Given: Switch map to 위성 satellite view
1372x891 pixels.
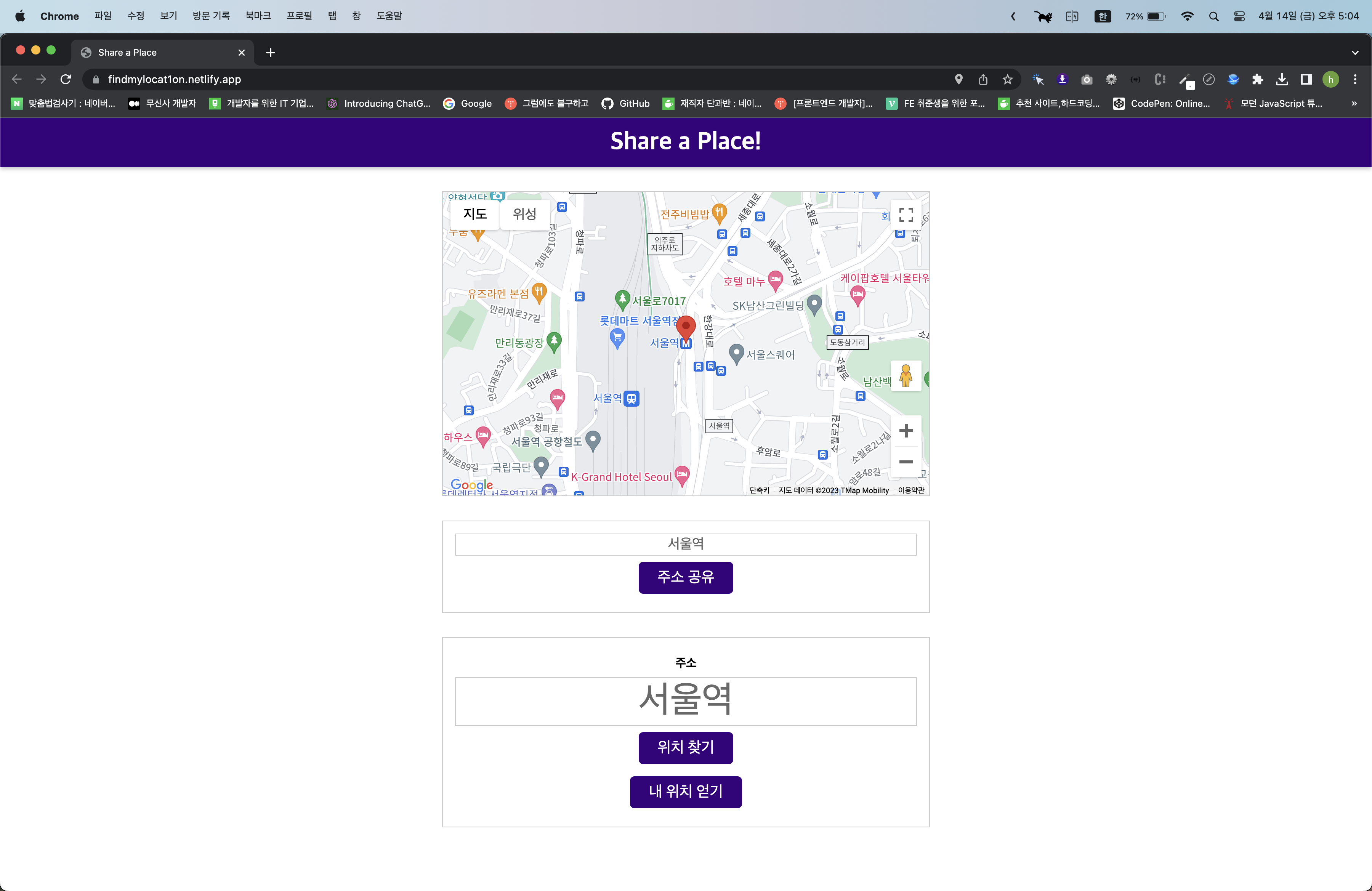Looking at the screenshot, I should (524, 214).
